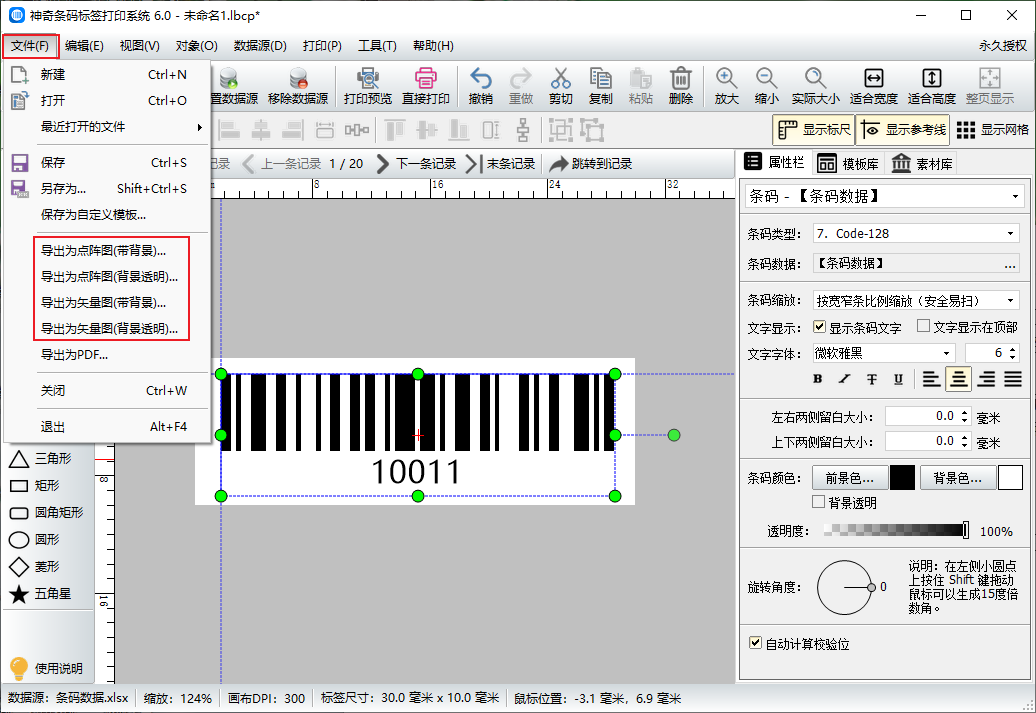Select the 圆角矩形 rounded rectangle tool
The width and height of the screenshot is (1036, 713).
(46, 513)
